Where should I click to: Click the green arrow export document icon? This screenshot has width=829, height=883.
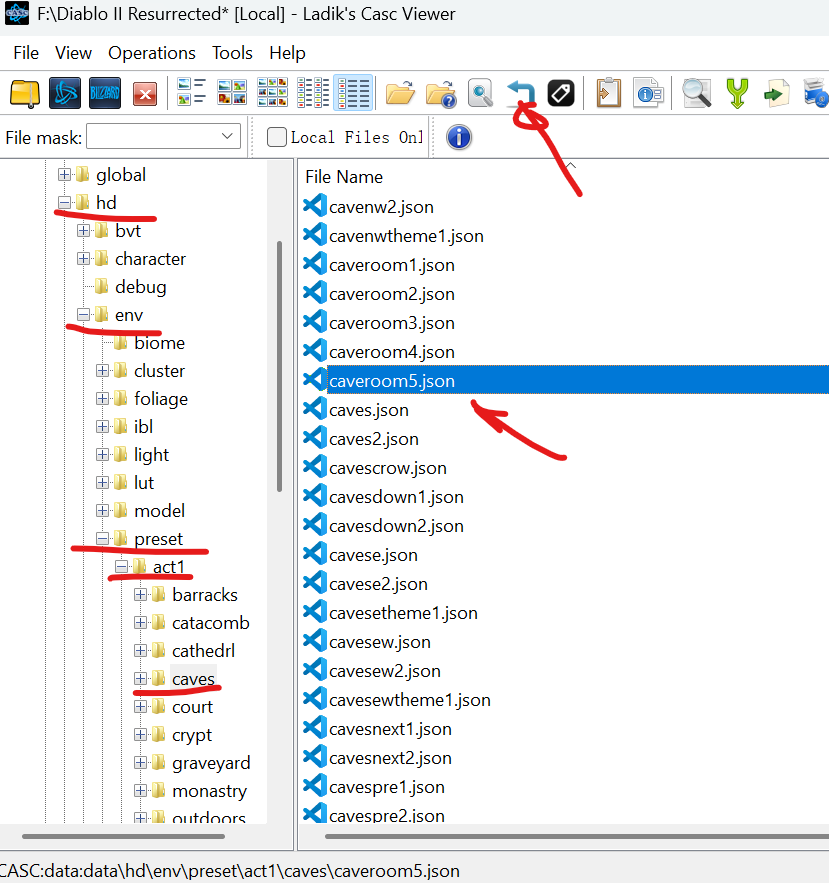click(x=777, y=92)
